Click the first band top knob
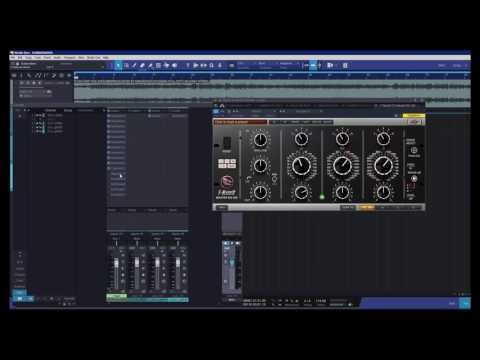480x360 pixels. click(x=260, y=140)
